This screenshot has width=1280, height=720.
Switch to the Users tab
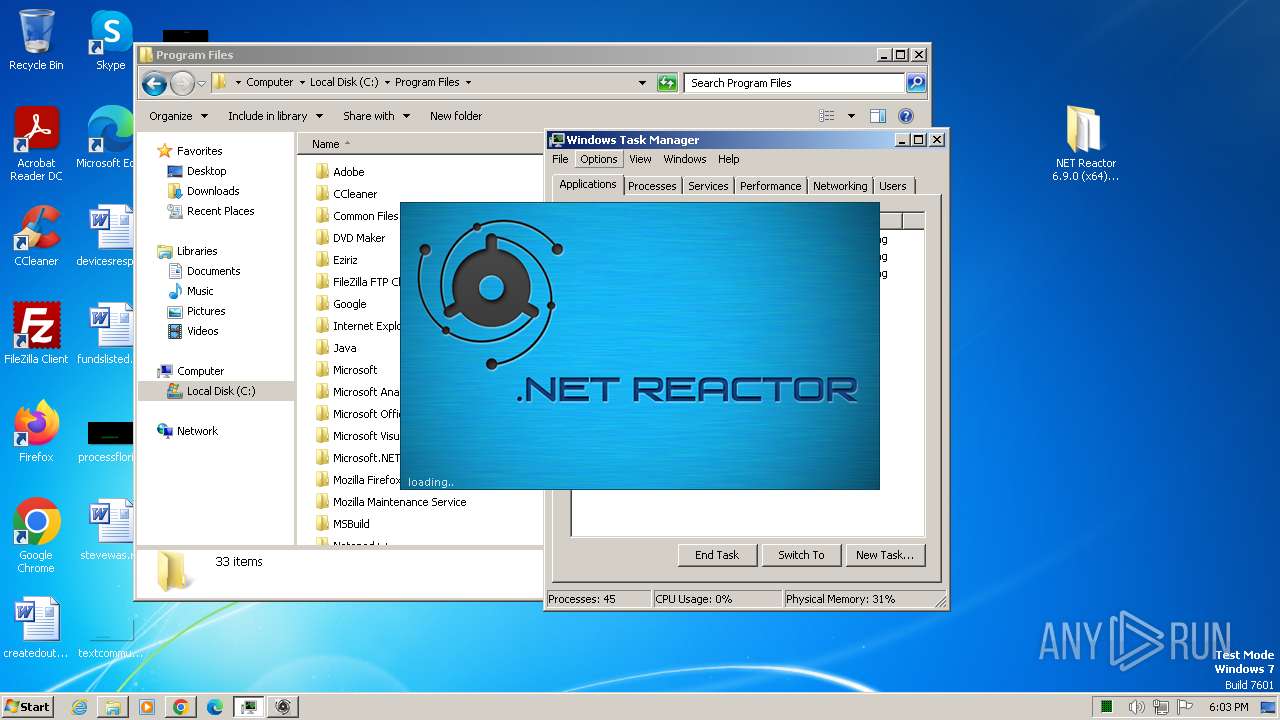click(893, 186)
